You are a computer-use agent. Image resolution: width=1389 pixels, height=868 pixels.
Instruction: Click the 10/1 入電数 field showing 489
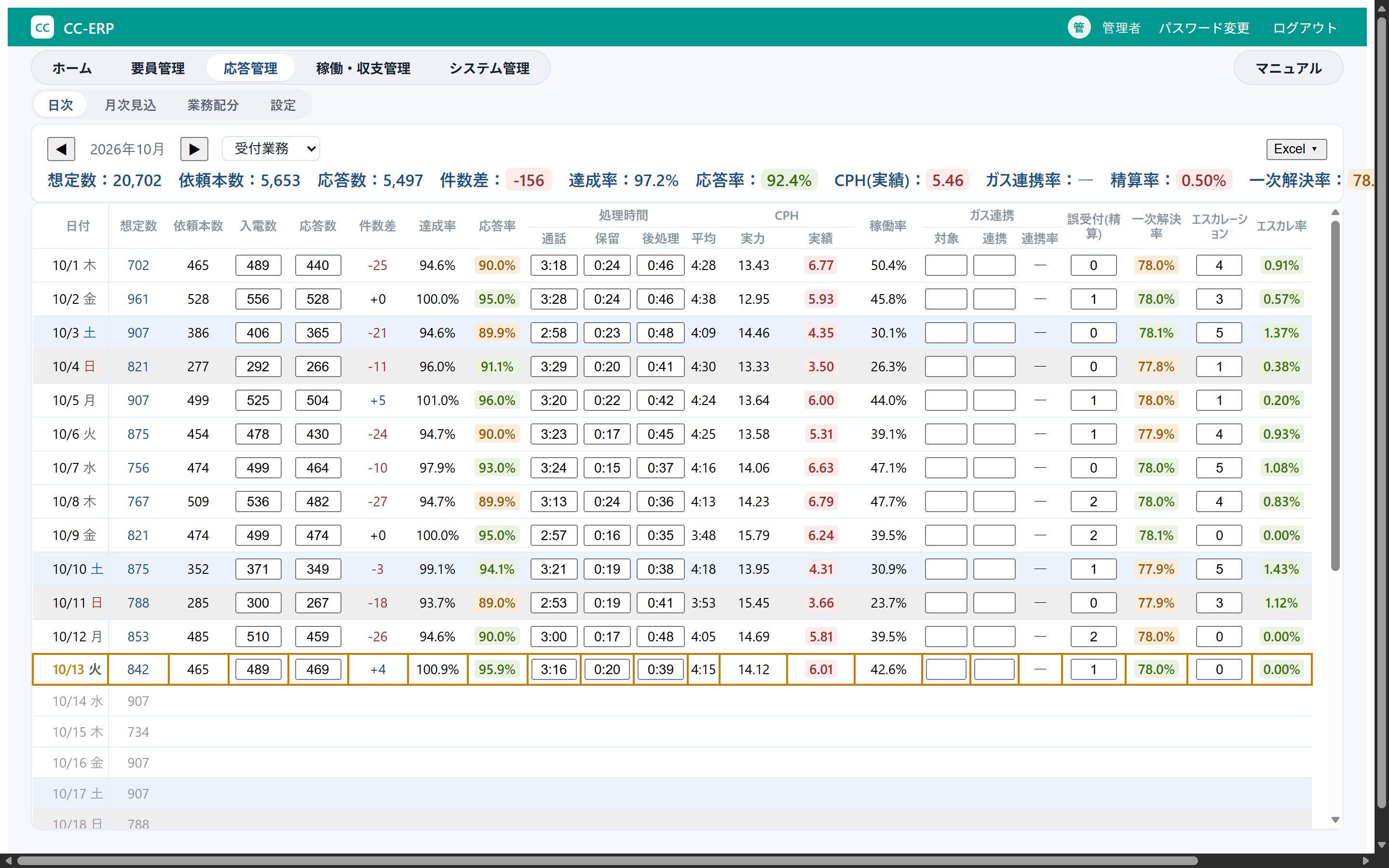tap(259, 265)
